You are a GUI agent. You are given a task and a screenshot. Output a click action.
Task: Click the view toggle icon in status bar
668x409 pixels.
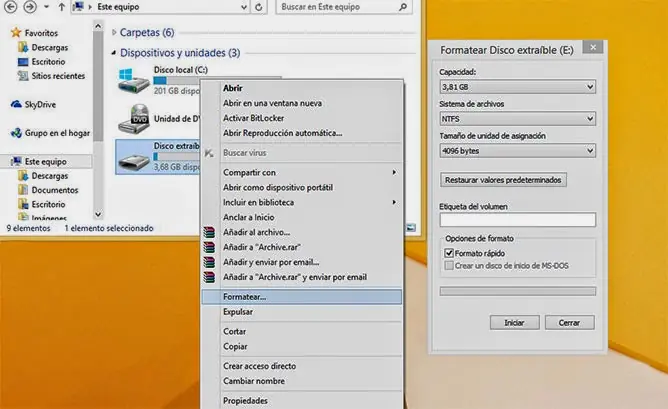pos(411,228)
